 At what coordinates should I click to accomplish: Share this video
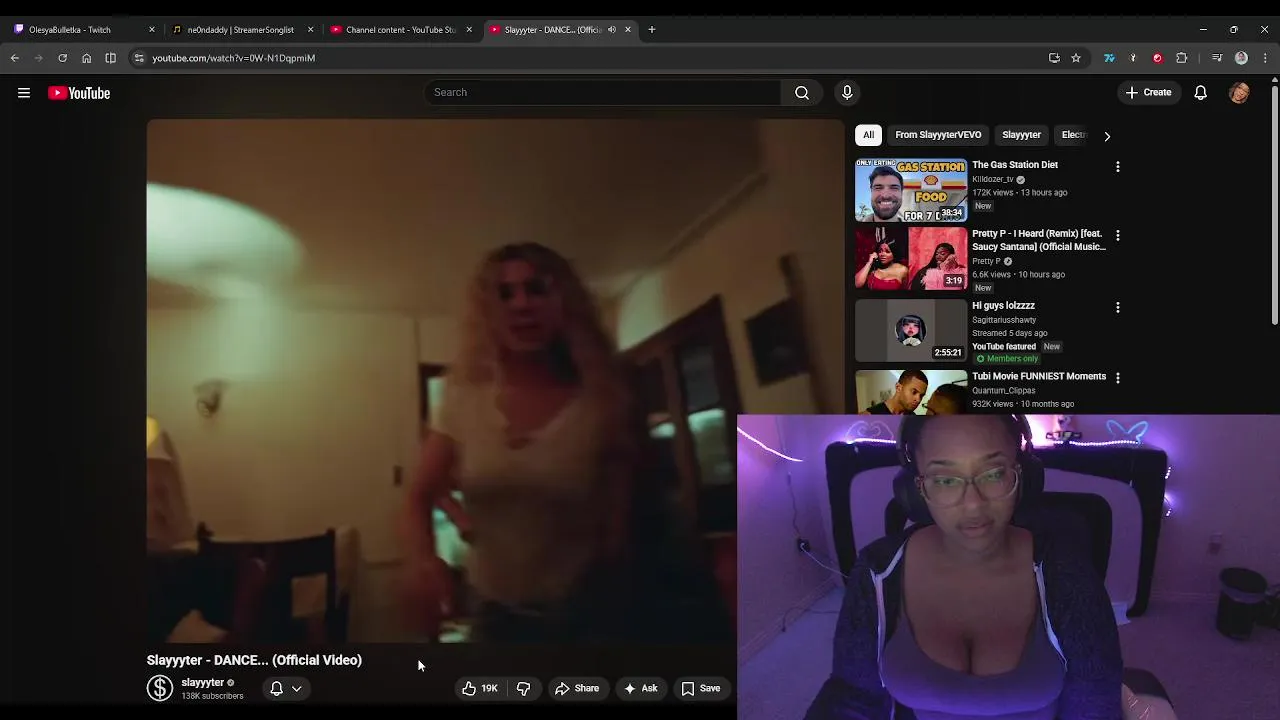click(x=577, y=688)
